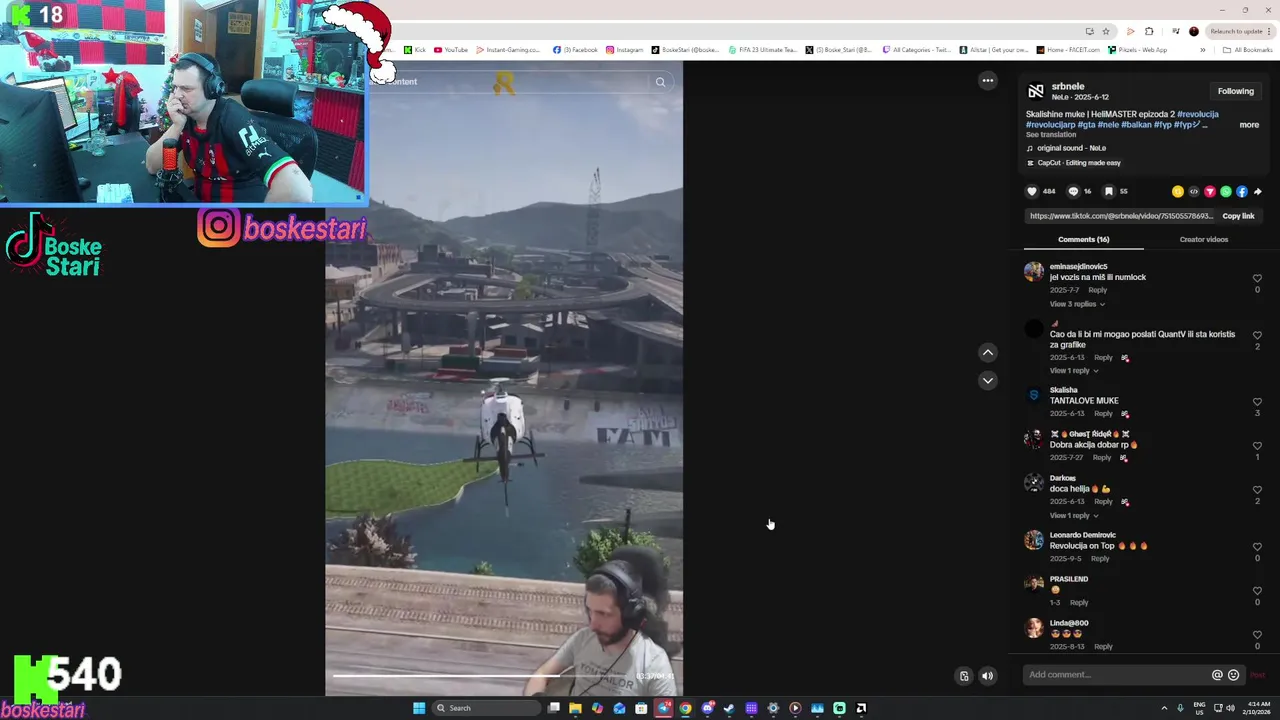
Task: Expand View 1 reply under QuantV comment
Action: pyautogui.click(x=1074, y=371)
